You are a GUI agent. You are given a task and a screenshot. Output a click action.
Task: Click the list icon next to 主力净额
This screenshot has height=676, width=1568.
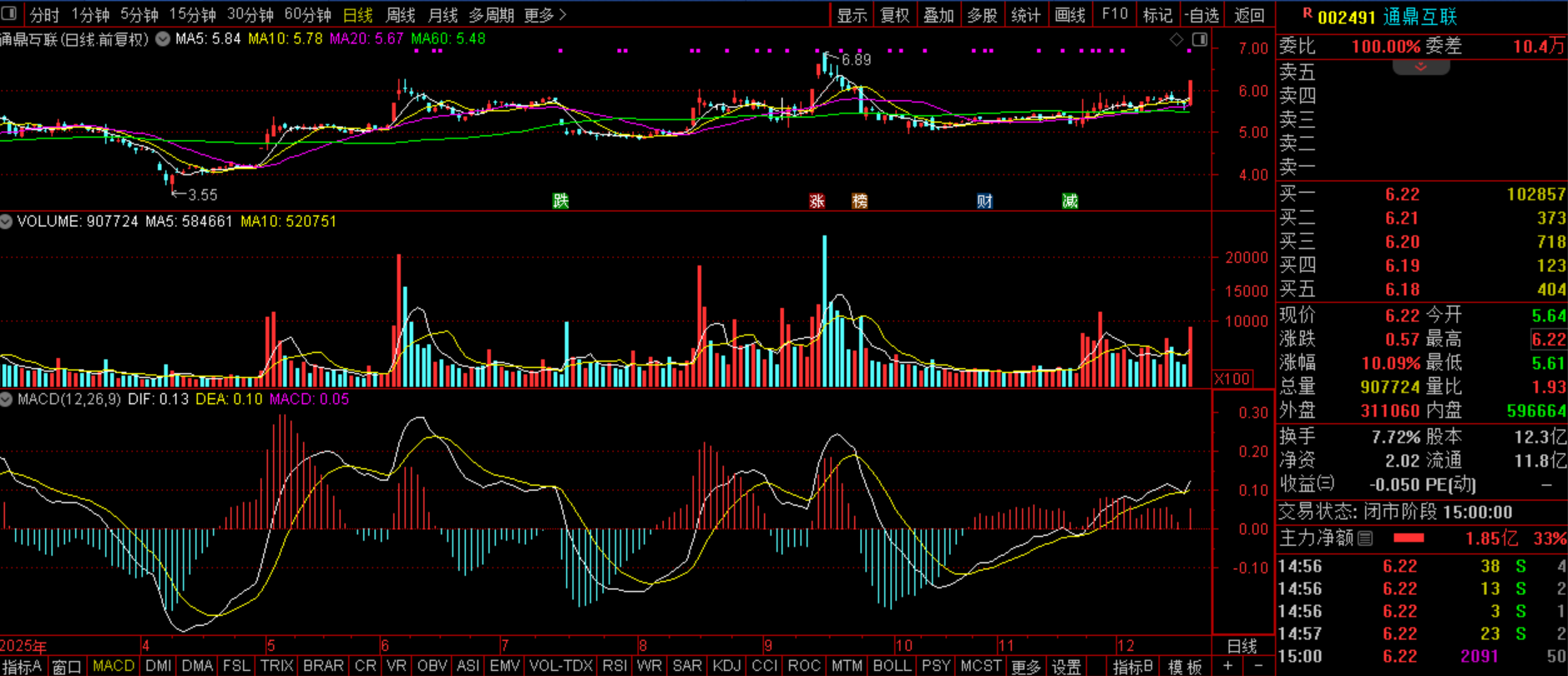1365,538
